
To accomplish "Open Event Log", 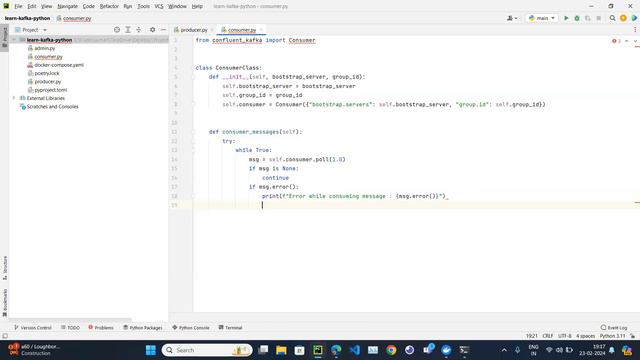I will click(613, 327).
